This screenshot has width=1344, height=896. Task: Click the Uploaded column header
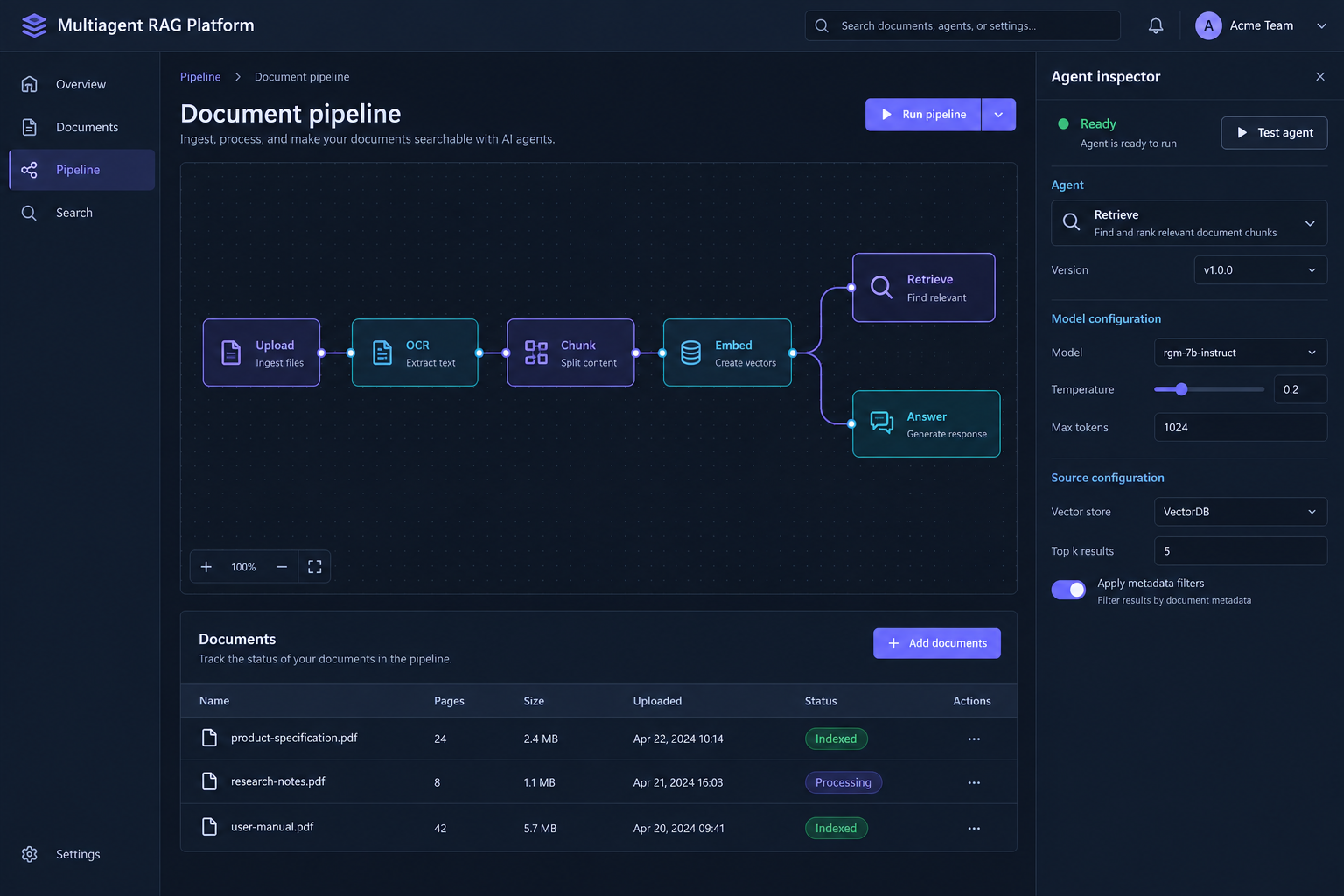[x=657, y=701]
